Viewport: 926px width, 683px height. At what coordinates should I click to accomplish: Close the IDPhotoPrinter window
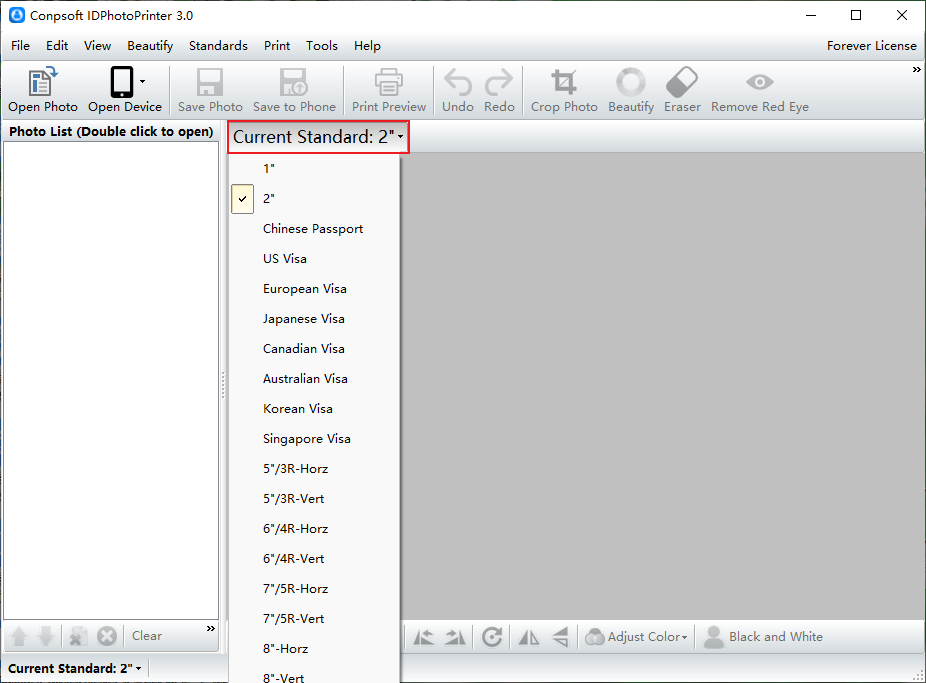902,15
